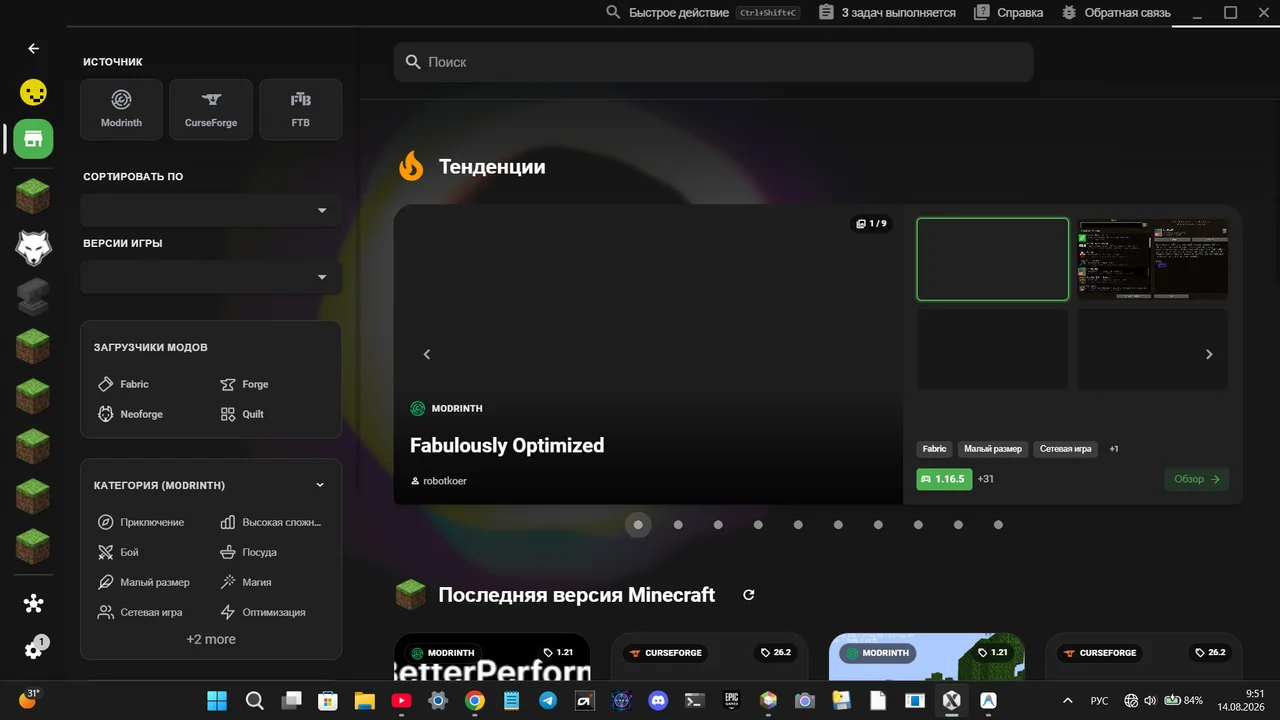Open Windows Start menu
Image resolution: width=1280 pixels, height=720 pixels.
(x=217, y=700)
